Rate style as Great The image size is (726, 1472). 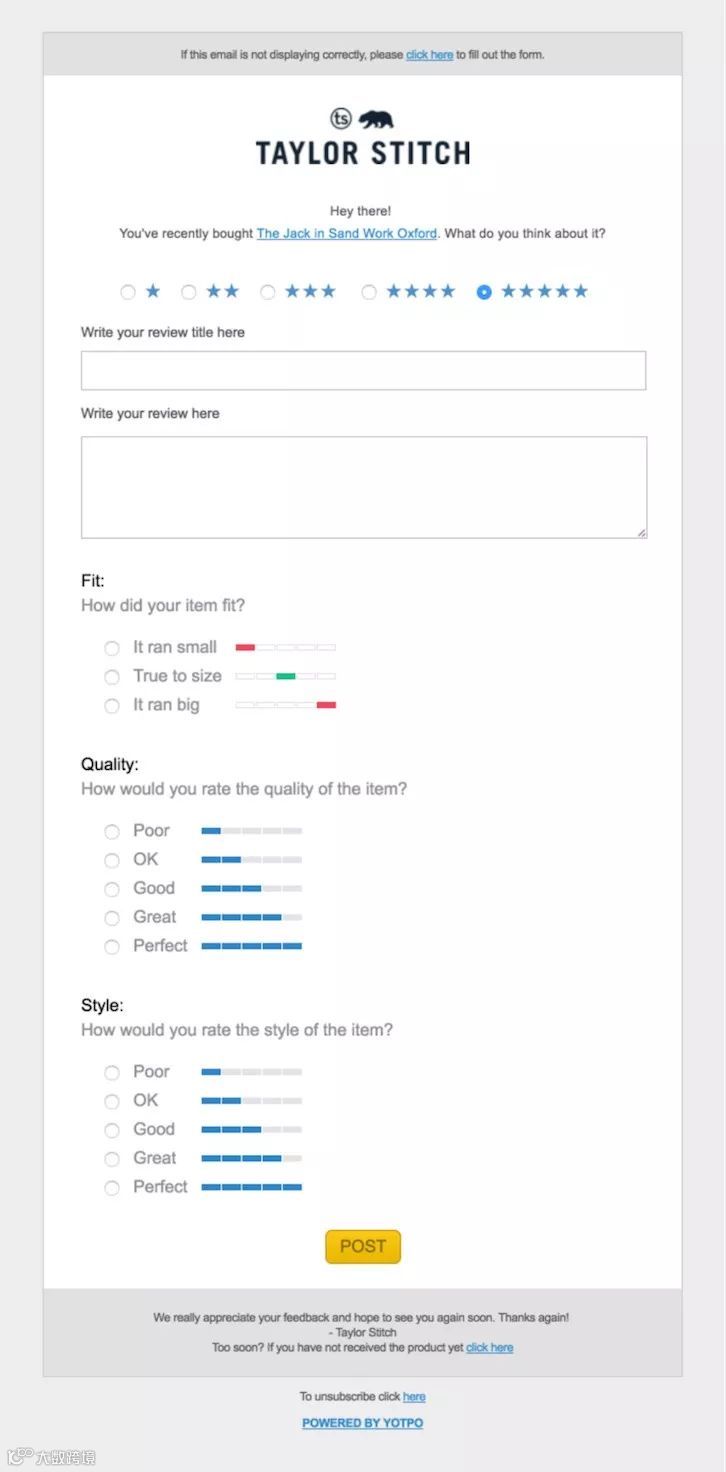click(112, 1159)
